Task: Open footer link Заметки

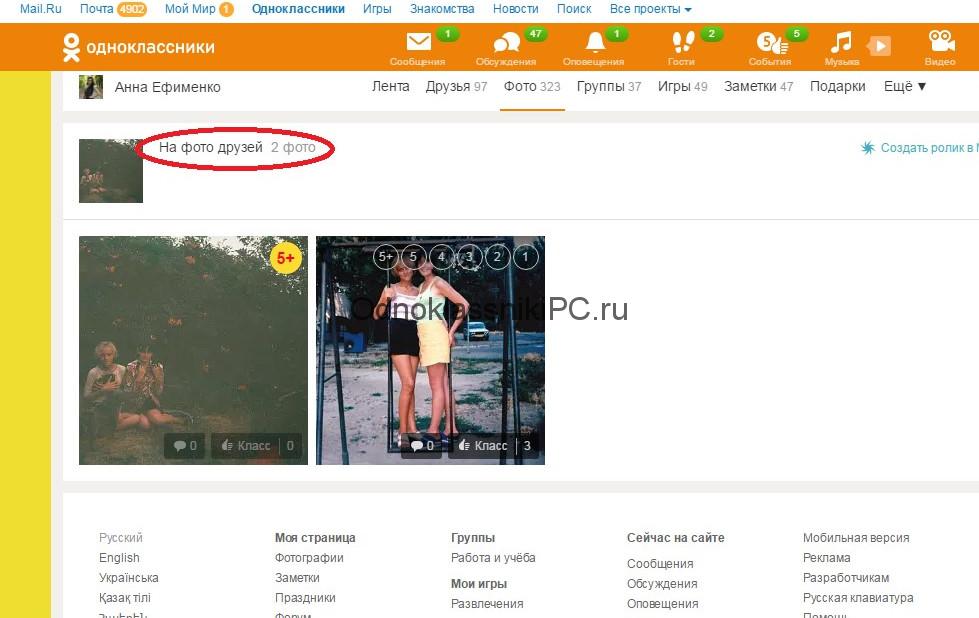Action: tap(297, 577)
